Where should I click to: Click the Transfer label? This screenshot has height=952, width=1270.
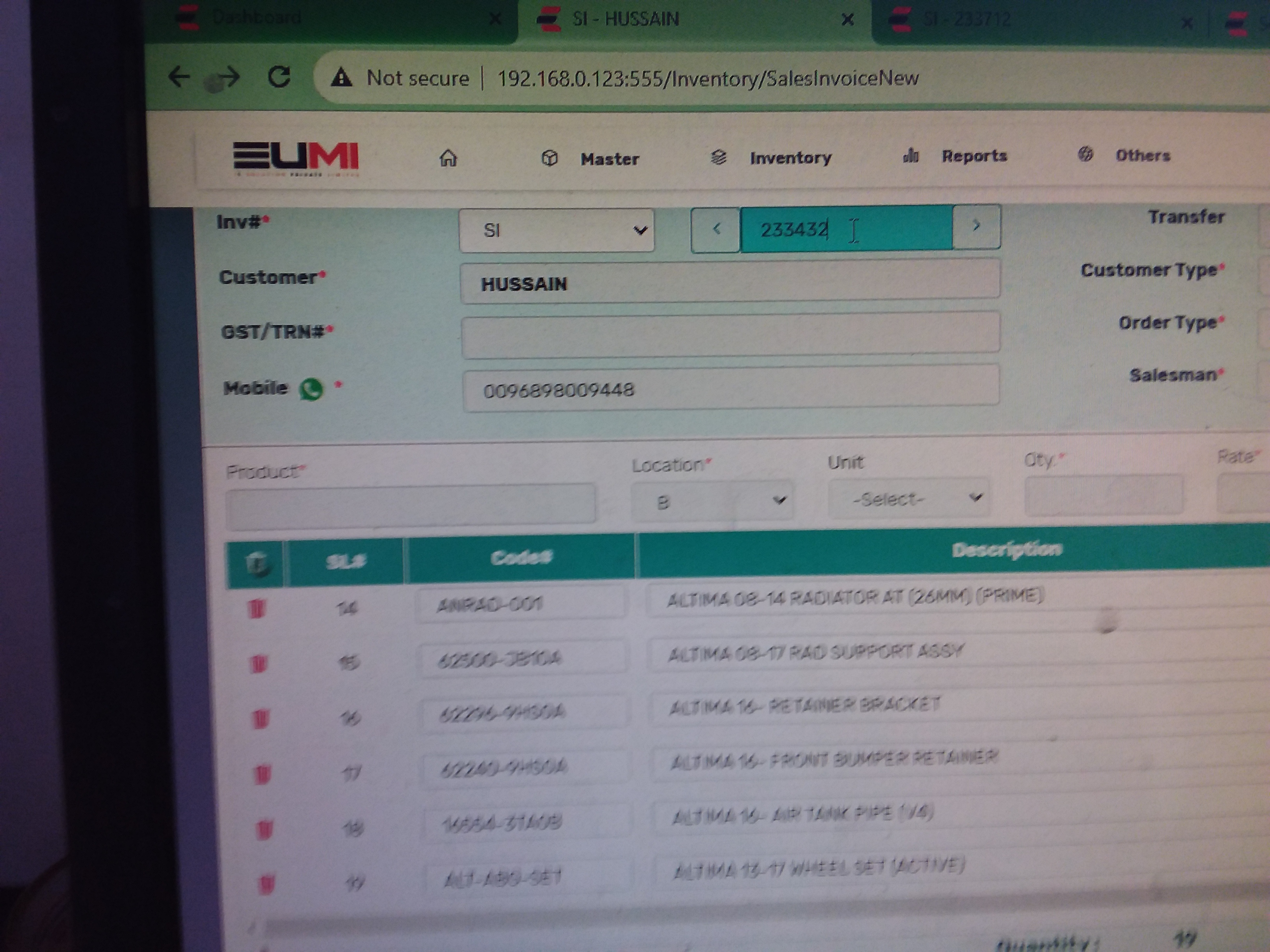click(1186, 217)
